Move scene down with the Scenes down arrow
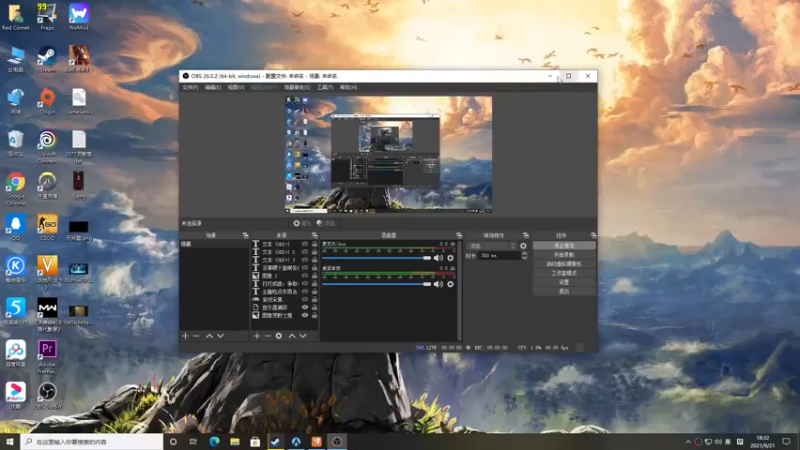800x450 pixels. tap(220, 336)
